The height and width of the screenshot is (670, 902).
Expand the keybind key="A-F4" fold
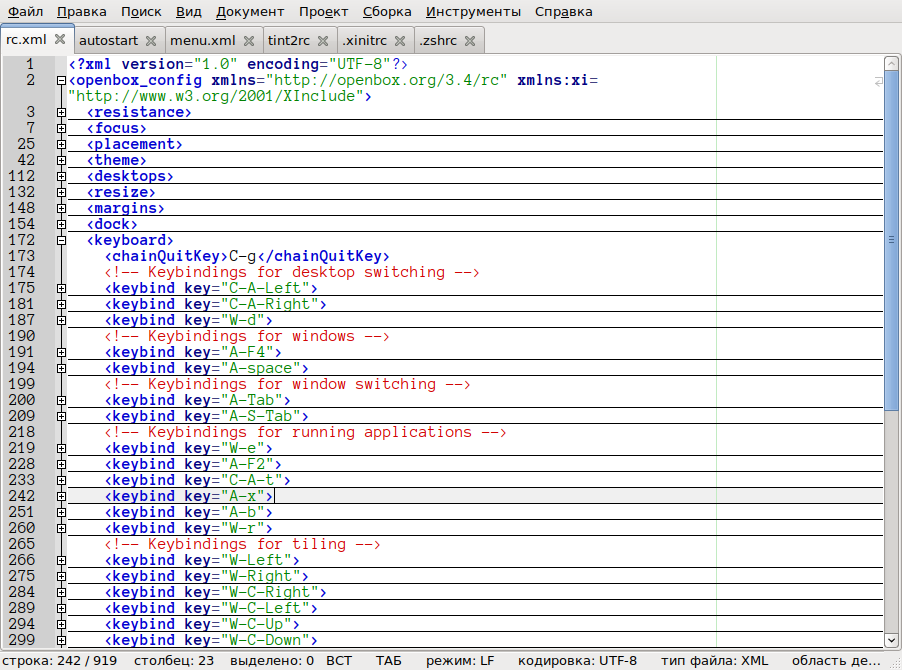point(62,352)
